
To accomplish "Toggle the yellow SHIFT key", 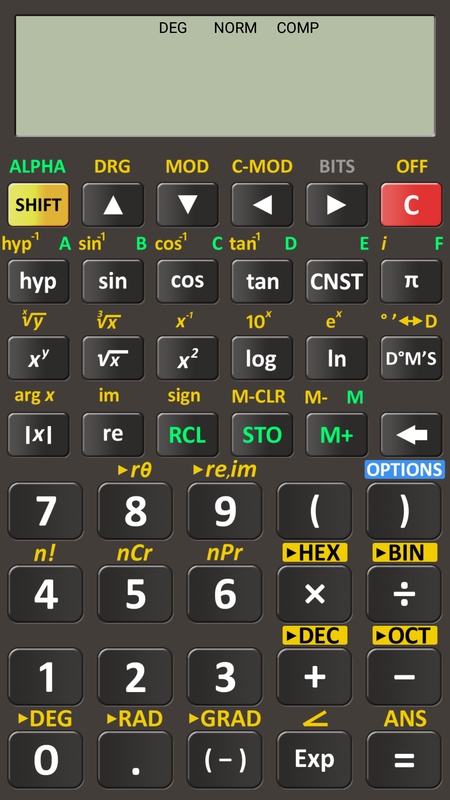I will [38, 205].
